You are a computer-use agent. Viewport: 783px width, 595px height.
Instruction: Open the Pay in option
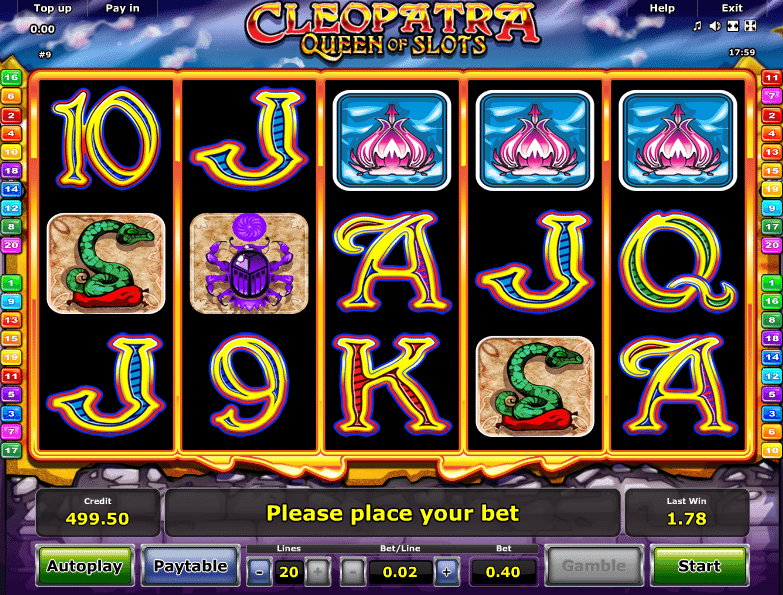pos(122,8)
